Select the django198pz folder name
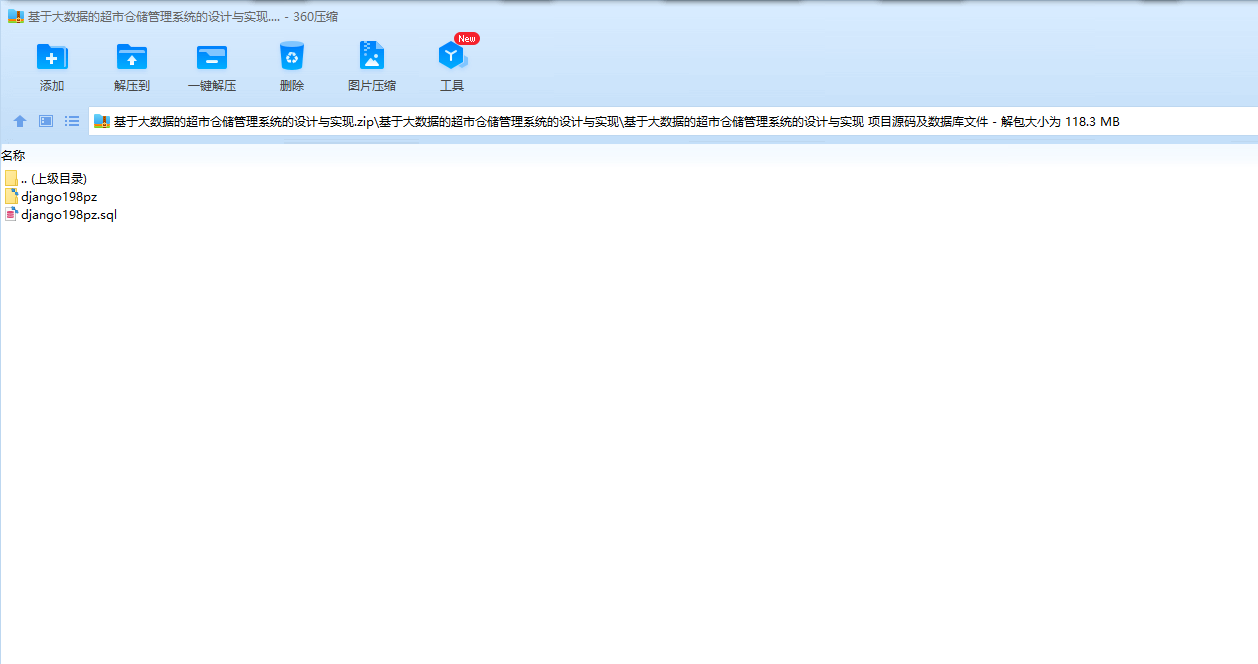 tap(59, 197)
